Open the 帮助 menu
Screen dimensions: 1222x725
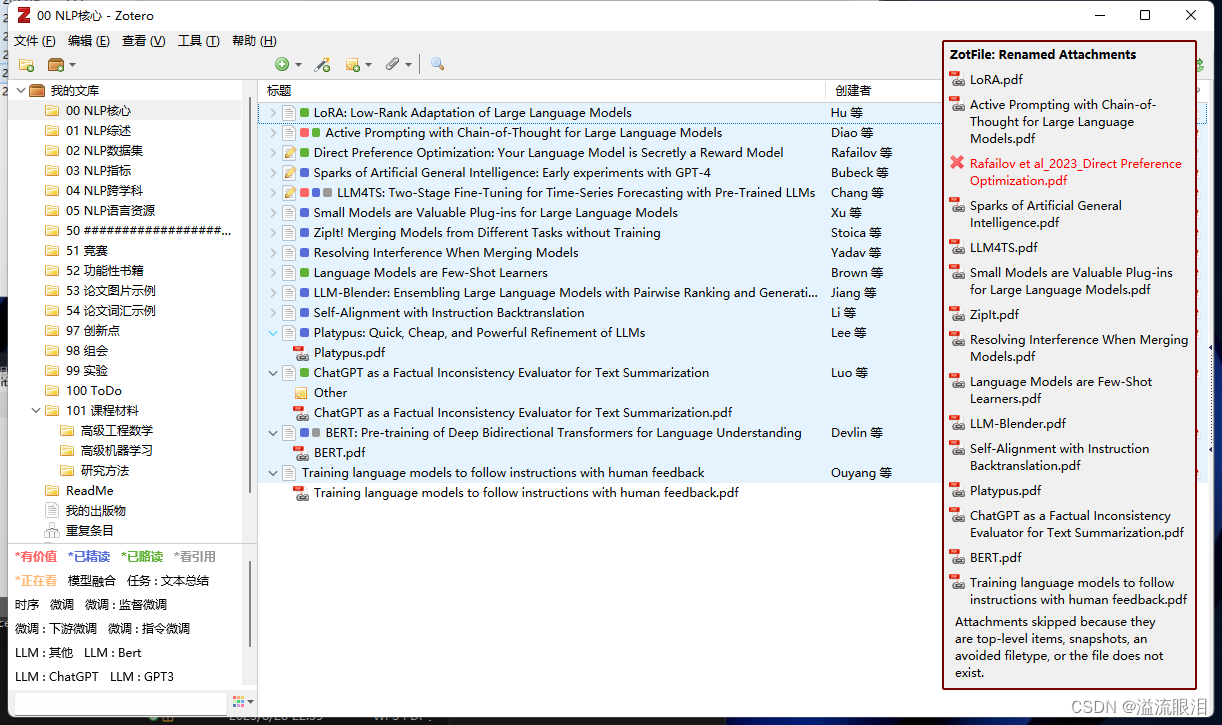pos(254,41)
